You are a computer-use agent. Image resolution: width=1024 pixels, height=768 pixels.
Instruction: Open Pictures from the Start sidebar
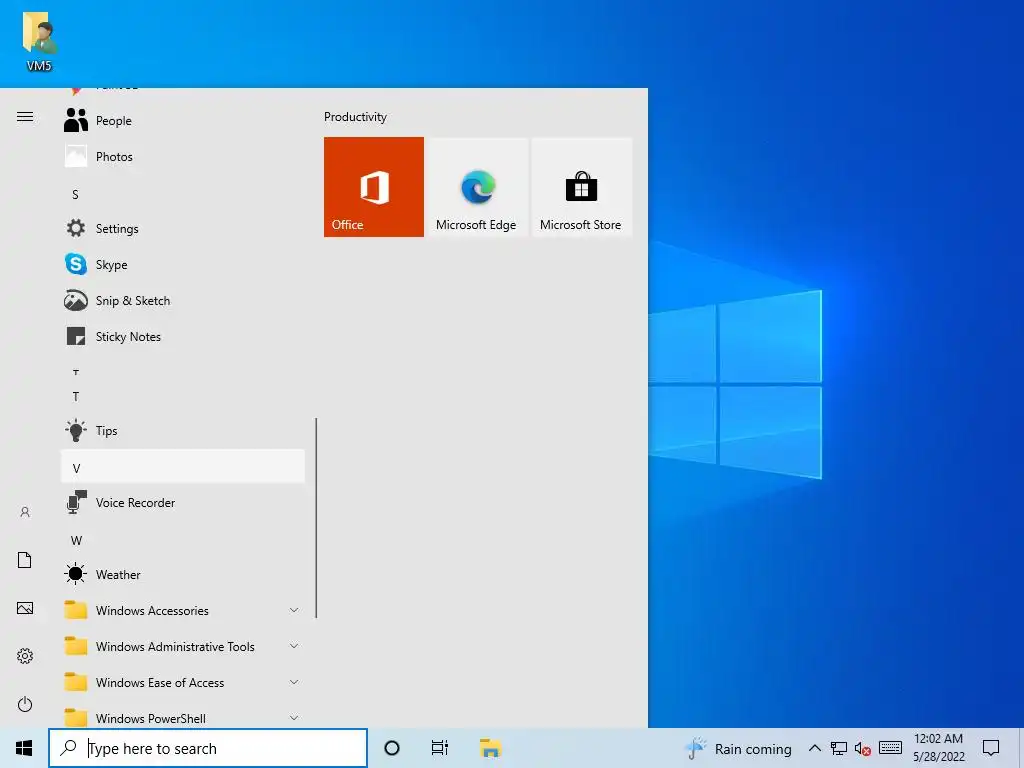click(25, 608)
